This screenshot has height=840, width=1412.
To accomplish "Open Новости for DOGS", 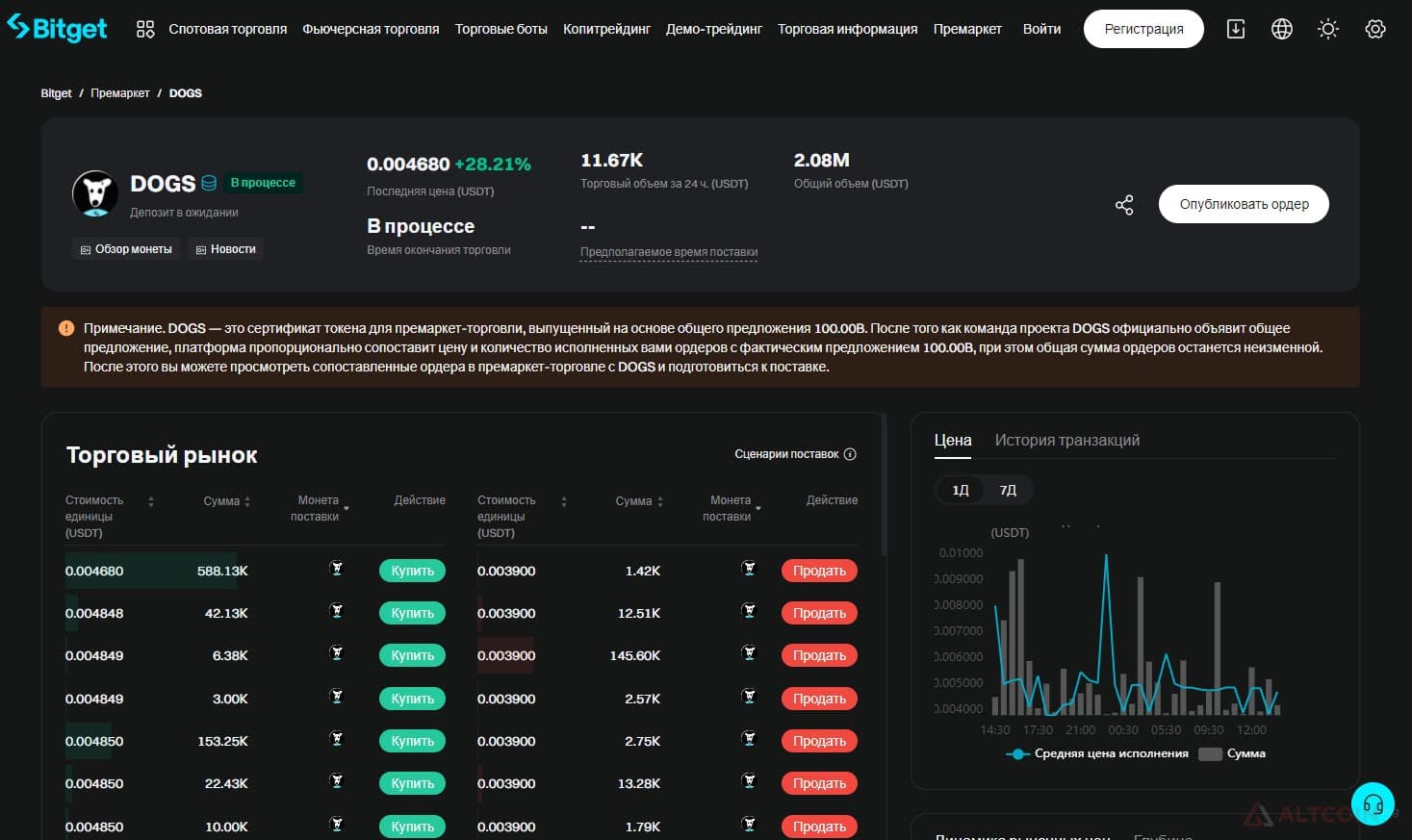I will click(226, 249).
